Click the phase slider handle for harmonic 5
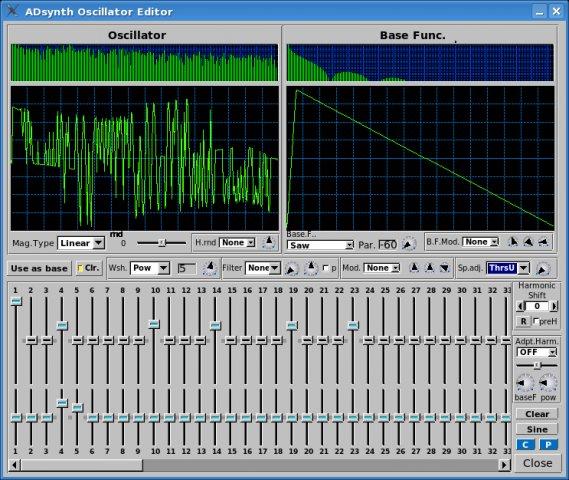569x480 pixels. coord(77,408)
